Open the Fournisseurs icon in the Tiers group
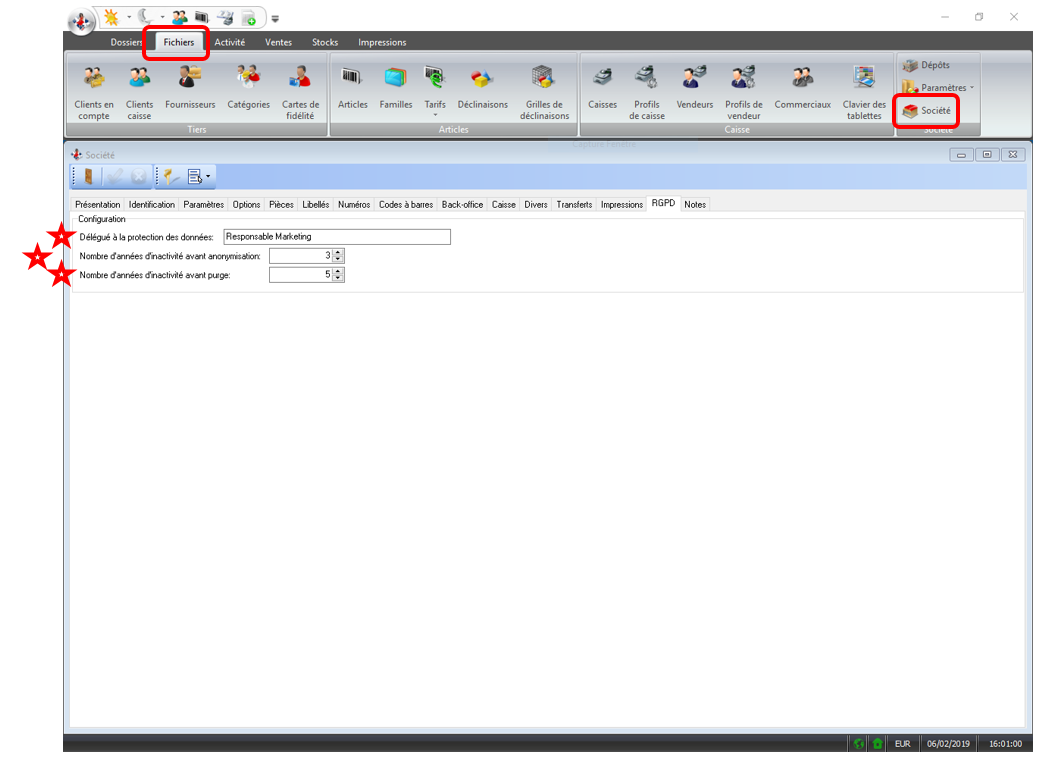Screen dimensions: 1046x758 coord(189,89)
